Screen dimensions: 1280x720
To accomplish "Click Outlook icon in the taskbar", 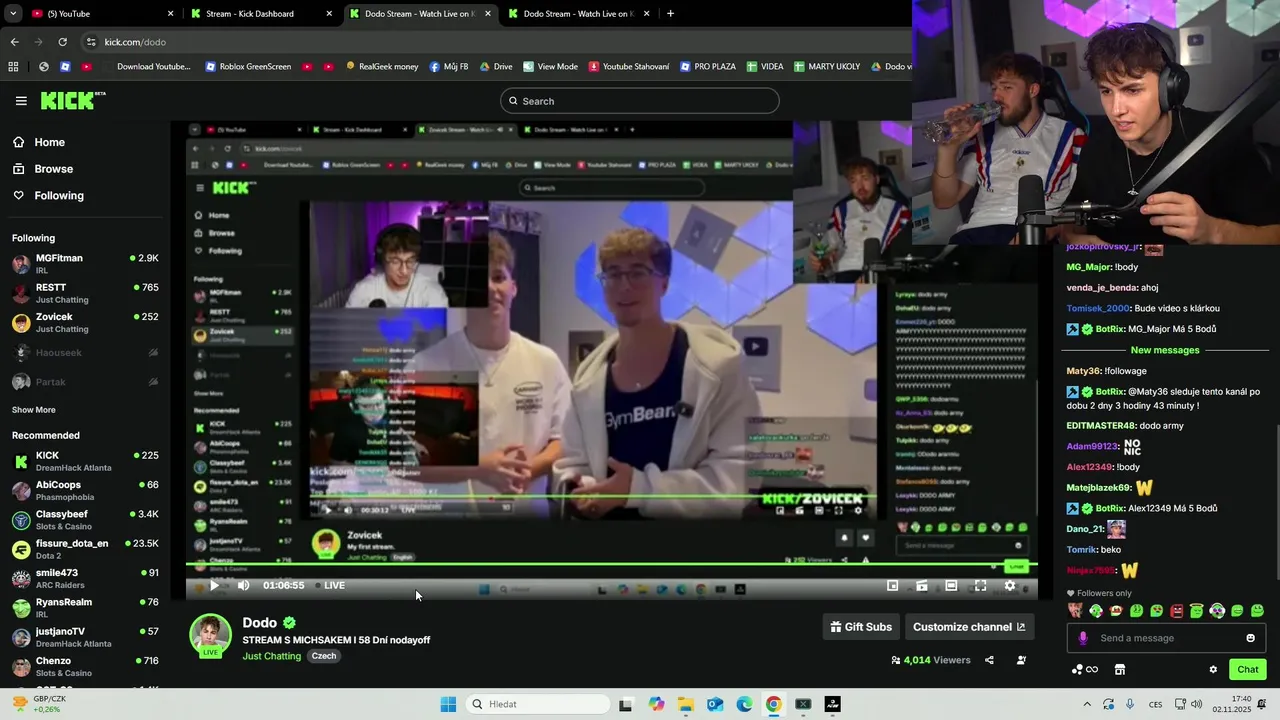I will click(715, 704).
